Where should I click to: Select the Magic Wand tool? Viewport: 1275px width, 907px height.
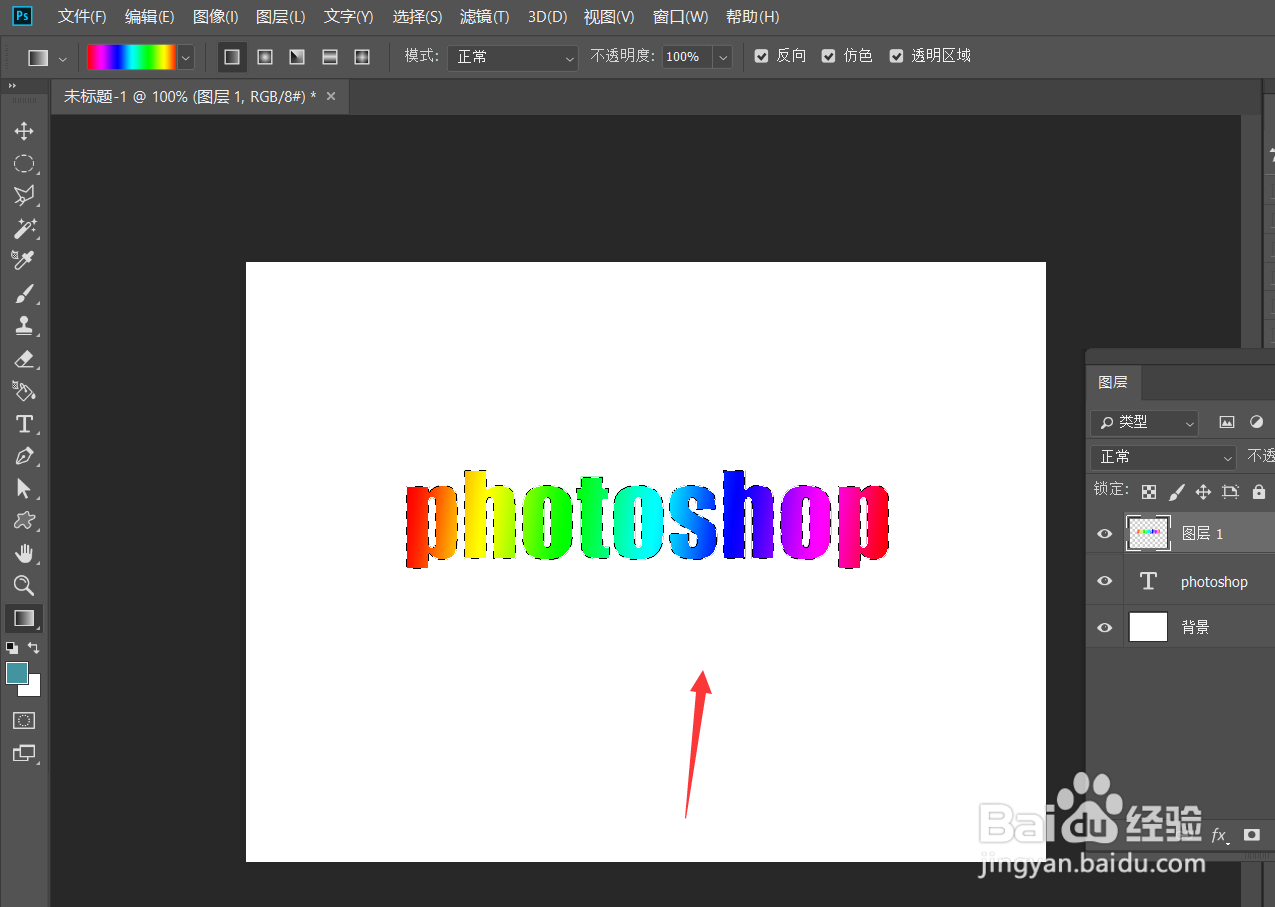tap(24, 228)
